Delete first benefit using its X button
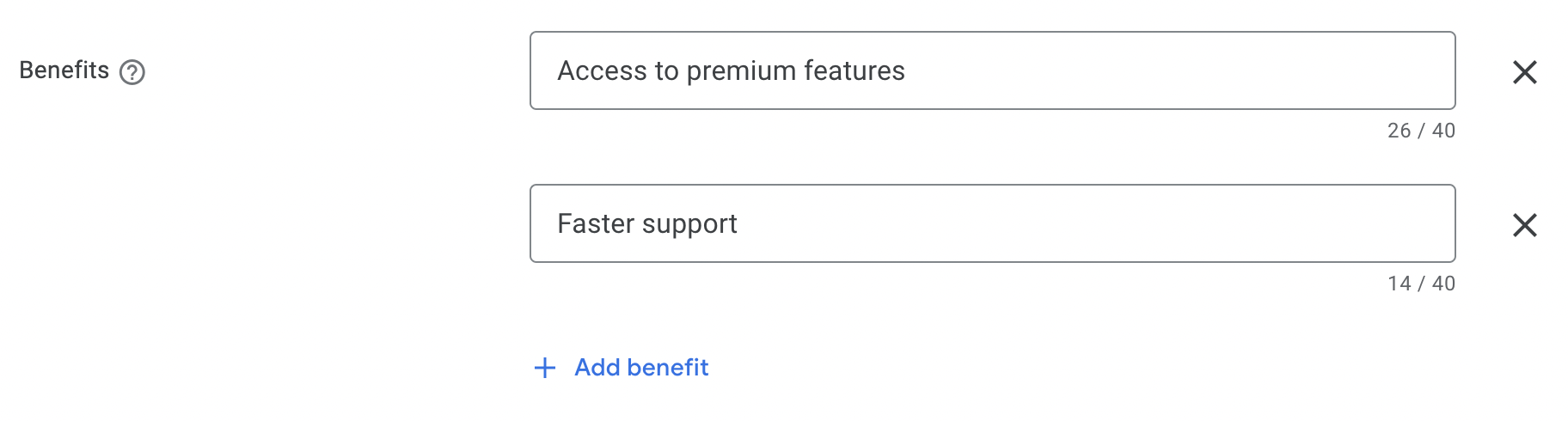Viewport: 1568px width, 421px height. coord(1524,72)
